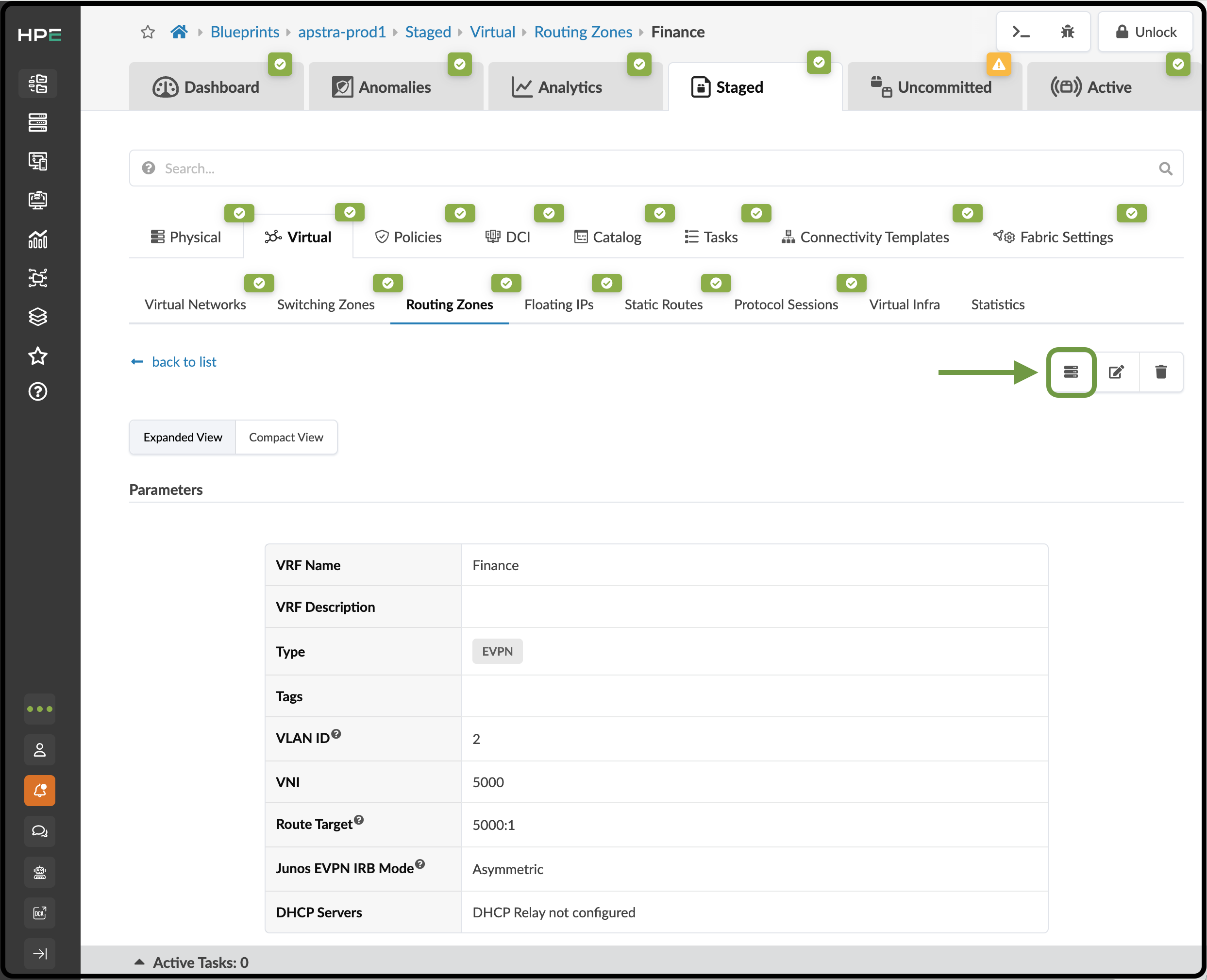The width and height of the screenshot is (1207, 980).
Task: Show VLAN ID help tooltip icon
Action: (336, 733)
